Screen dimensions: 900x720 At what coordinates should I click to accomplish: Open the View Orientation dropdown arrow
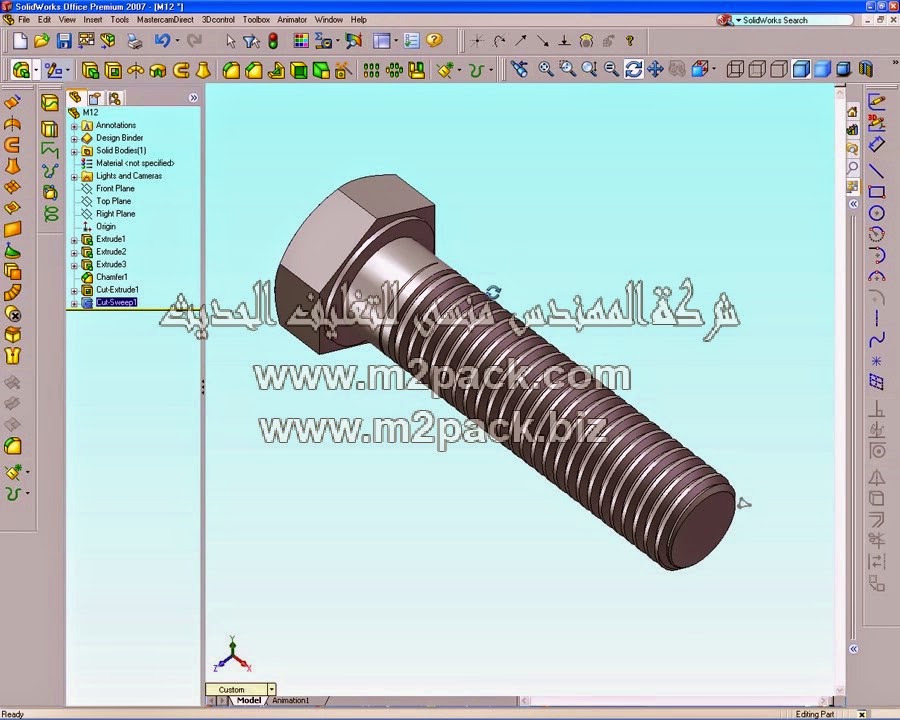click(x=714, y=69)
